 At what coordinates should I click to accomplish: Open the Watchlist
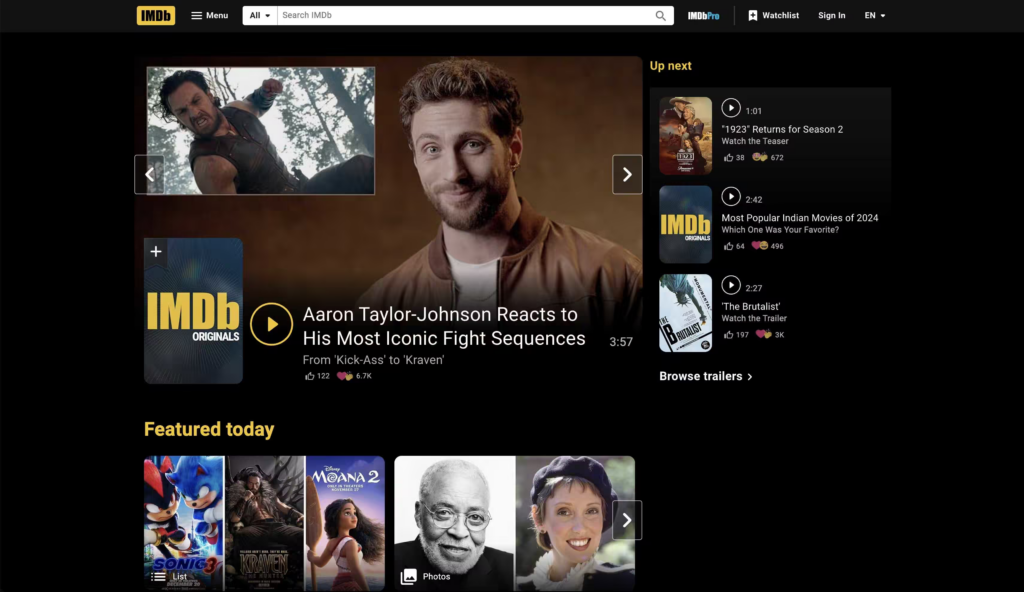pyautogui.click(x=773, y=15)
